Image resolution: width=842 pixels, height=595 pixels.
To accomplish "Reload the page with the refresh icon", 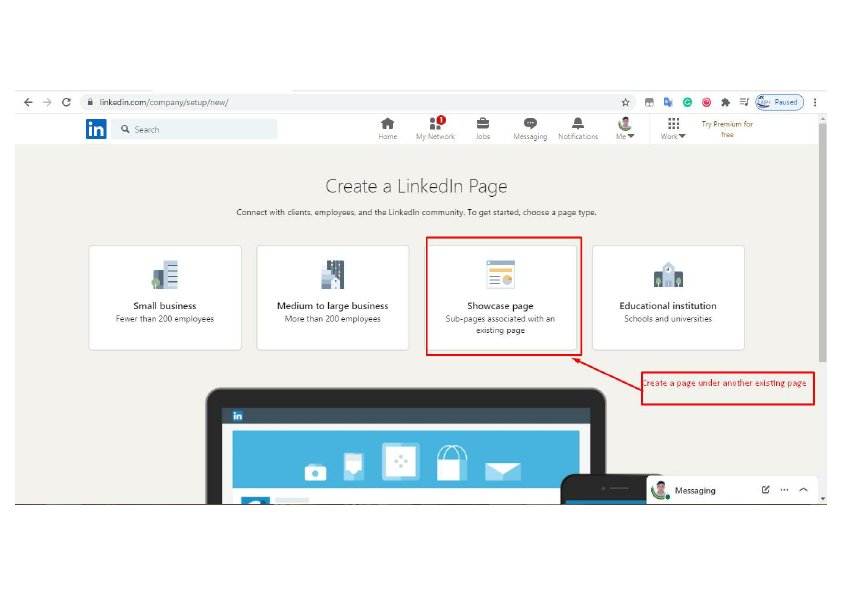I will click(x=66, y=102).
